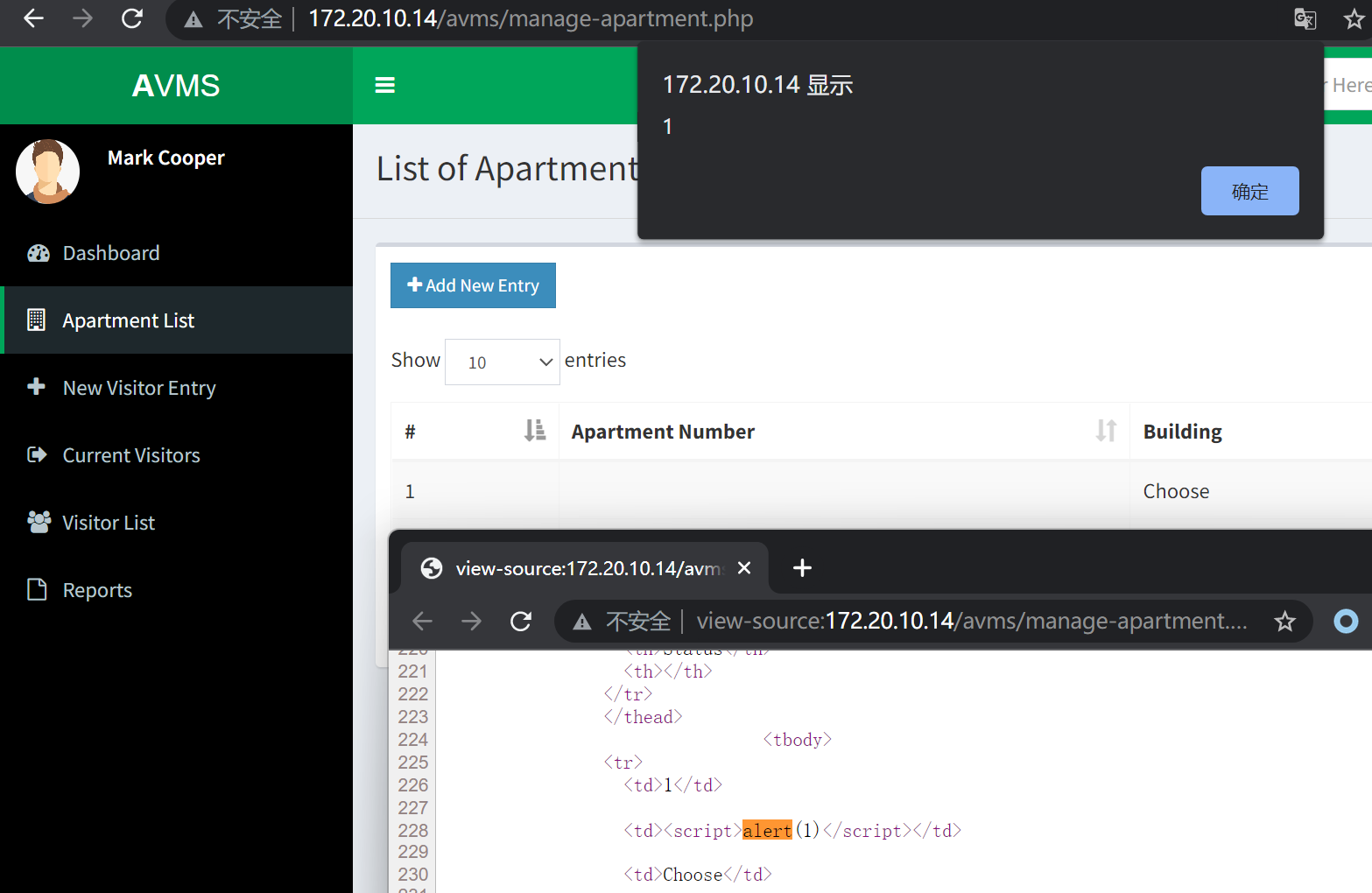
Task: Open a new tab in view-source window
Action: pyautogui.click(x=802, y=568)
